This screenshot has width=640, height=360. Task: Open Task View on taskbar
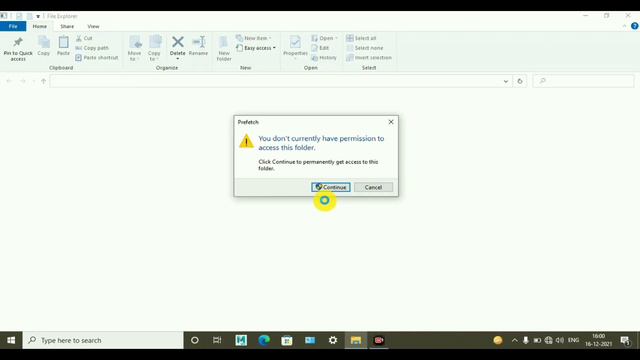[217, 340]
